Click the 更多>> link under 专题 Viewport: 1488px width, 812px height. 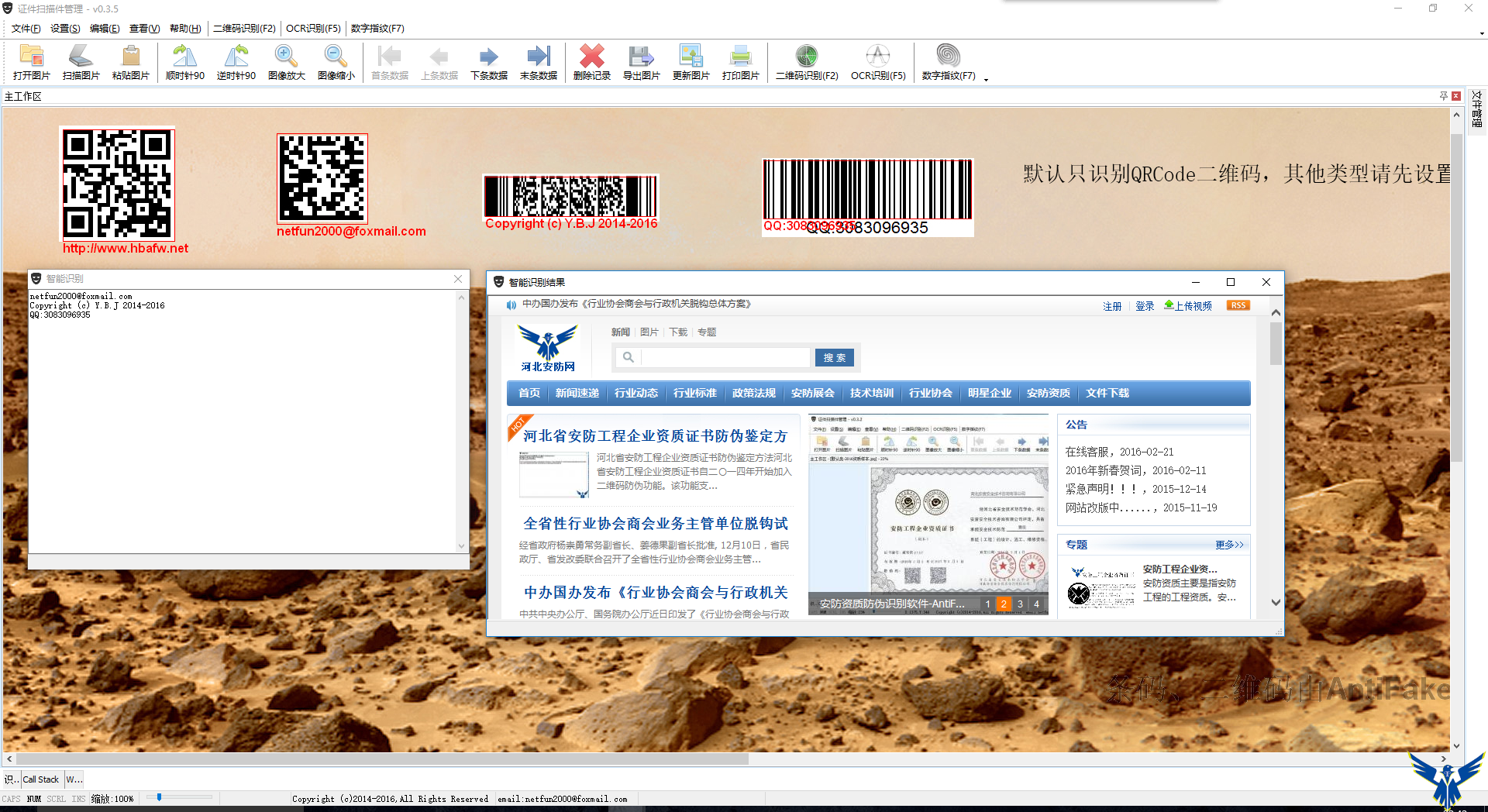click(1229, 545)
